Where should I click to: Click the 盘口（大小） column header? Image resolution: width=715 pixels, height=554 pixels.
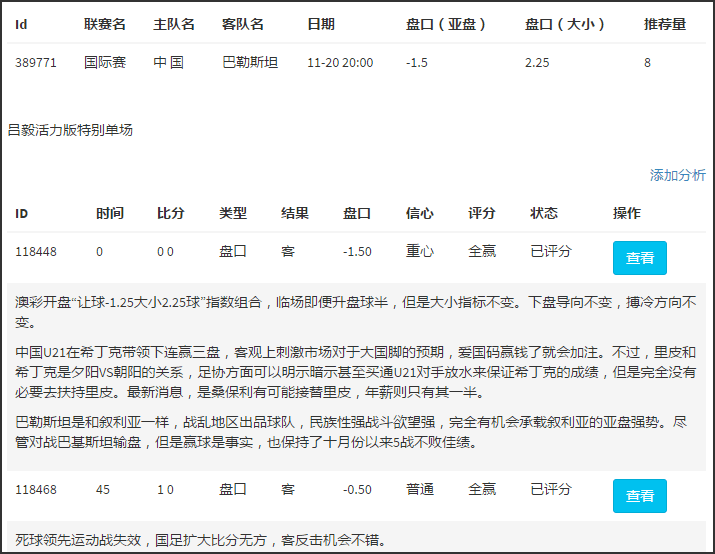coord(565,24)
